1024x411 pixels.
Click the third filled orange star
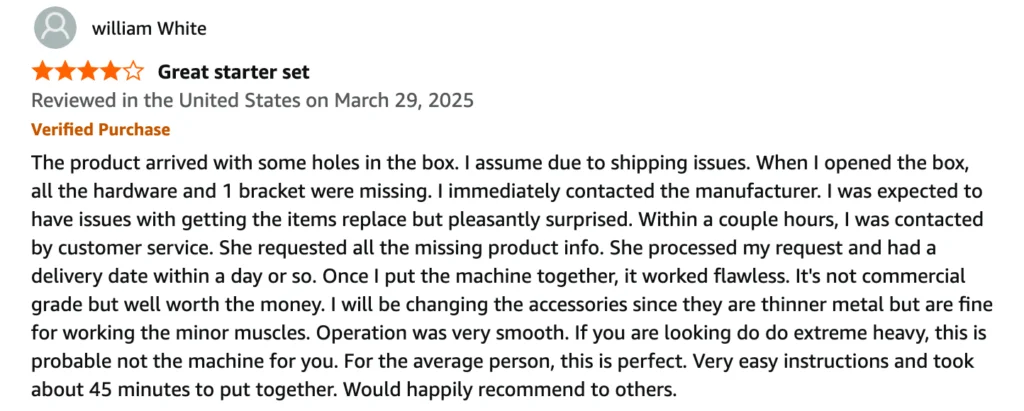pyautogui.click(x=88, y=71)
